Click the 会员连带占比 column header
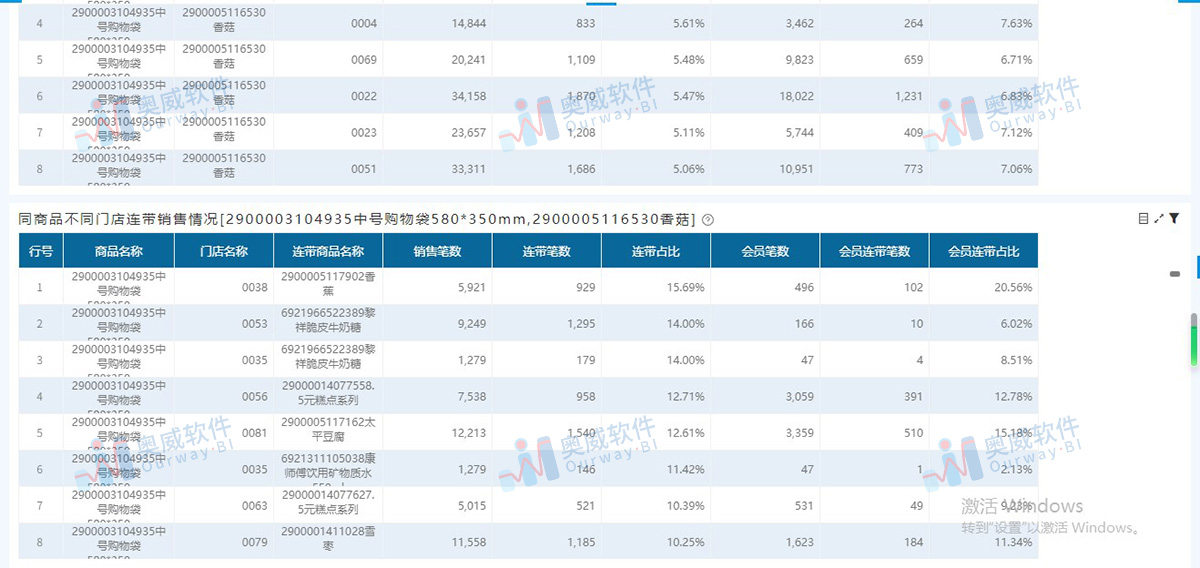The height and width of the screenshot is (568, 1200). point(984,251)
